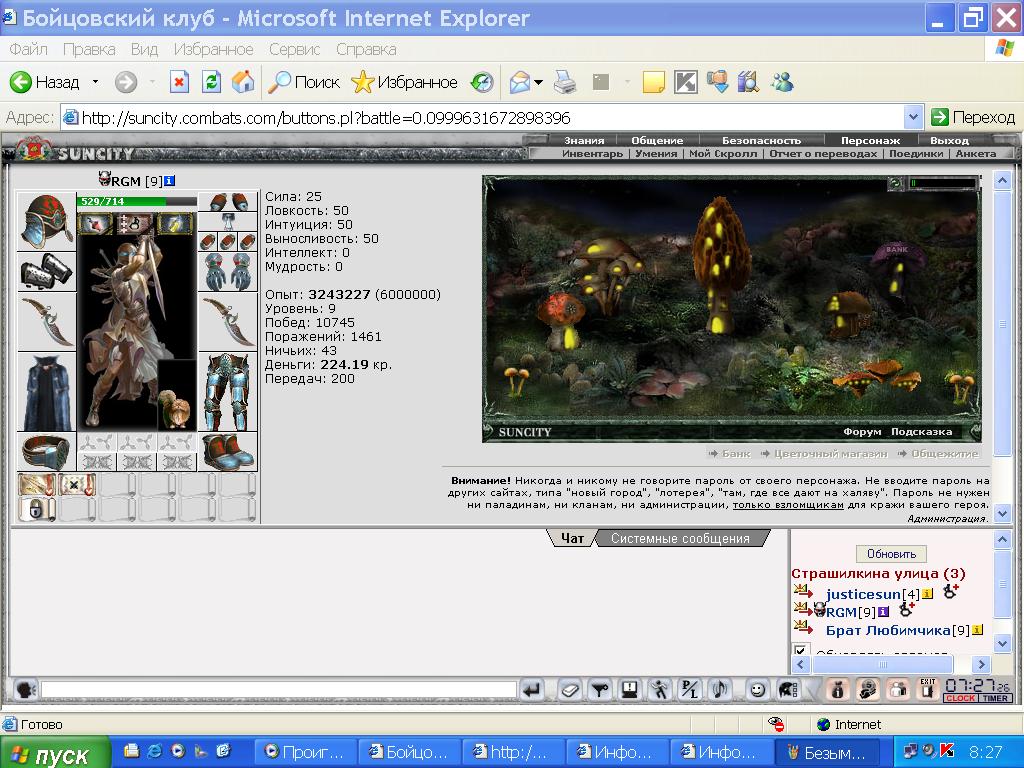Click the running man icon in chat bar

click(x=660, y=690)
